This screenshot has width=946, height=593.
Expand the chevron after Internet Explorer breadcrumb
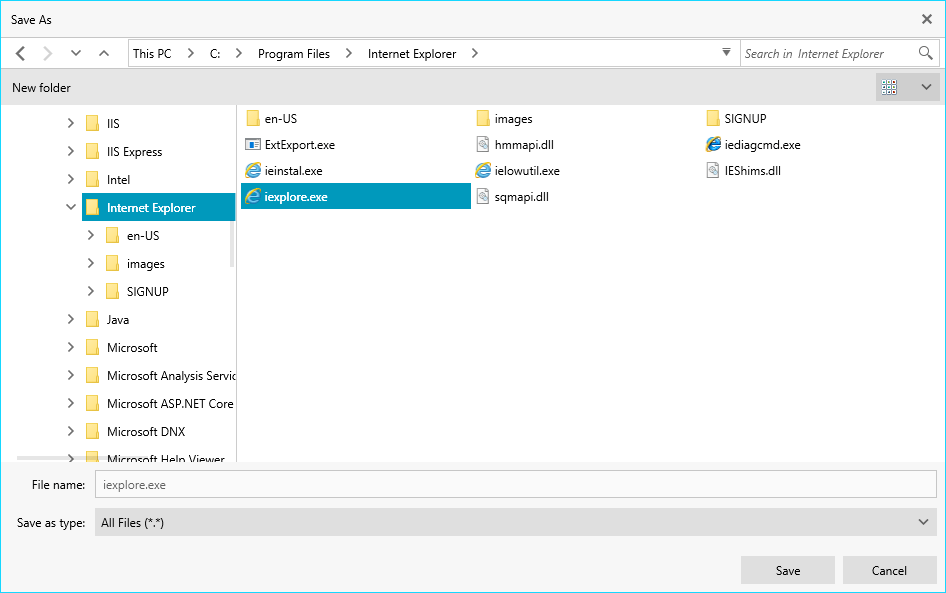(475, 53)
